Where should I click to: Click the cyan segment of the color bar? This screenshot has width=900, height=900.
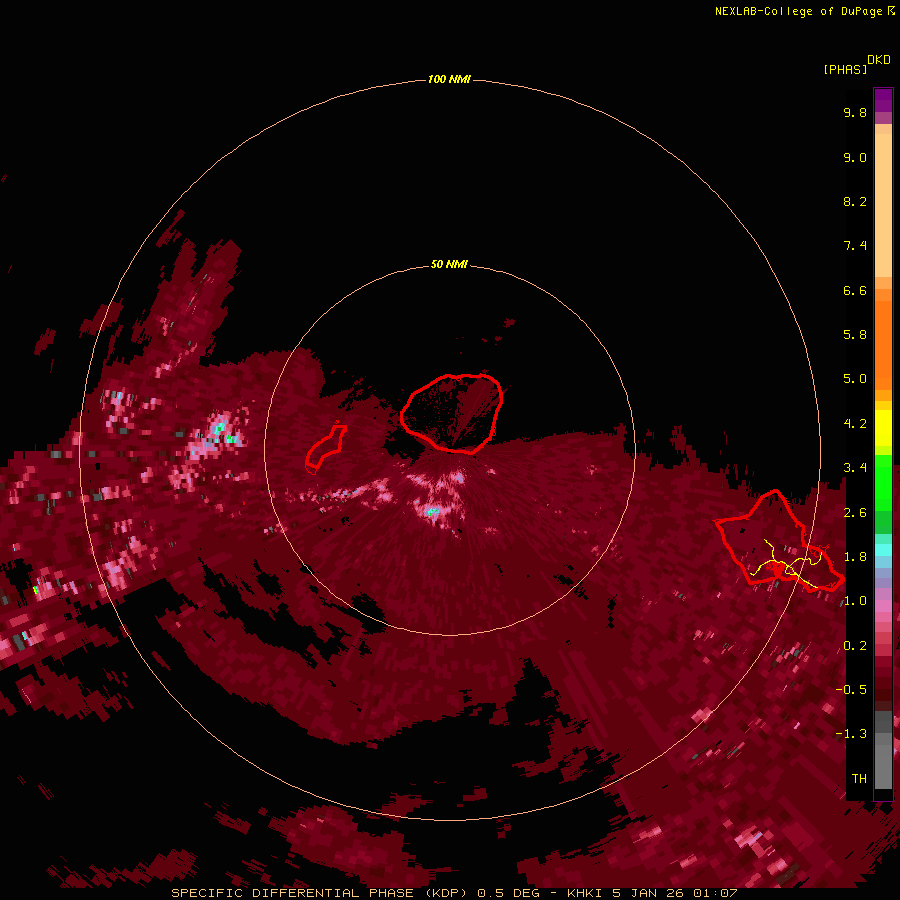tap(883, 550)
